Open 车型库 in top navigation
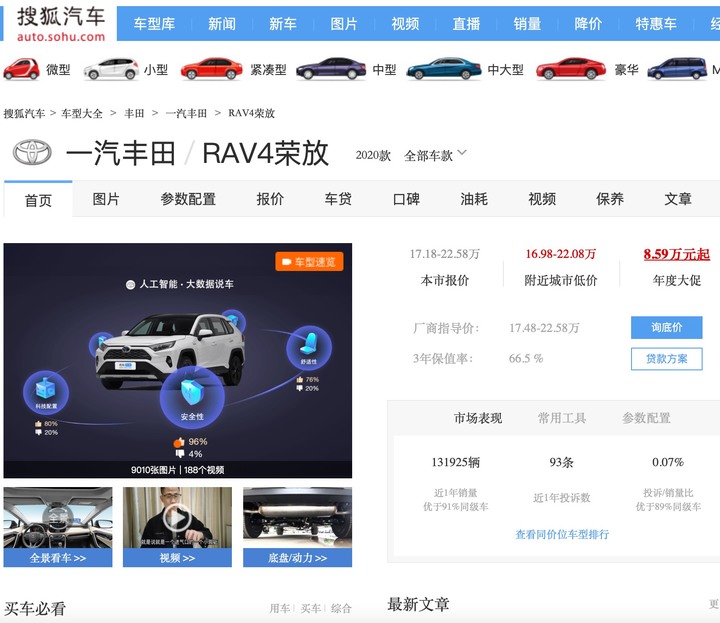This screenshot has height=623, width=720. pyautogui.click(x=154, y=24)
